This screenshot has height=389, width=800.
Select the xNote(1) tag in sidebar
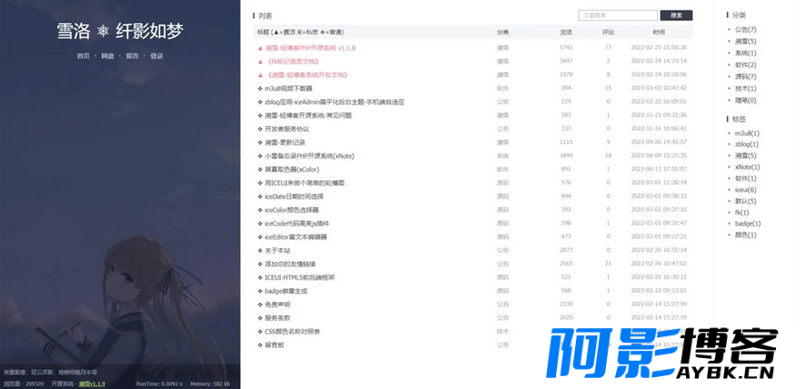[x=747, y=167]
